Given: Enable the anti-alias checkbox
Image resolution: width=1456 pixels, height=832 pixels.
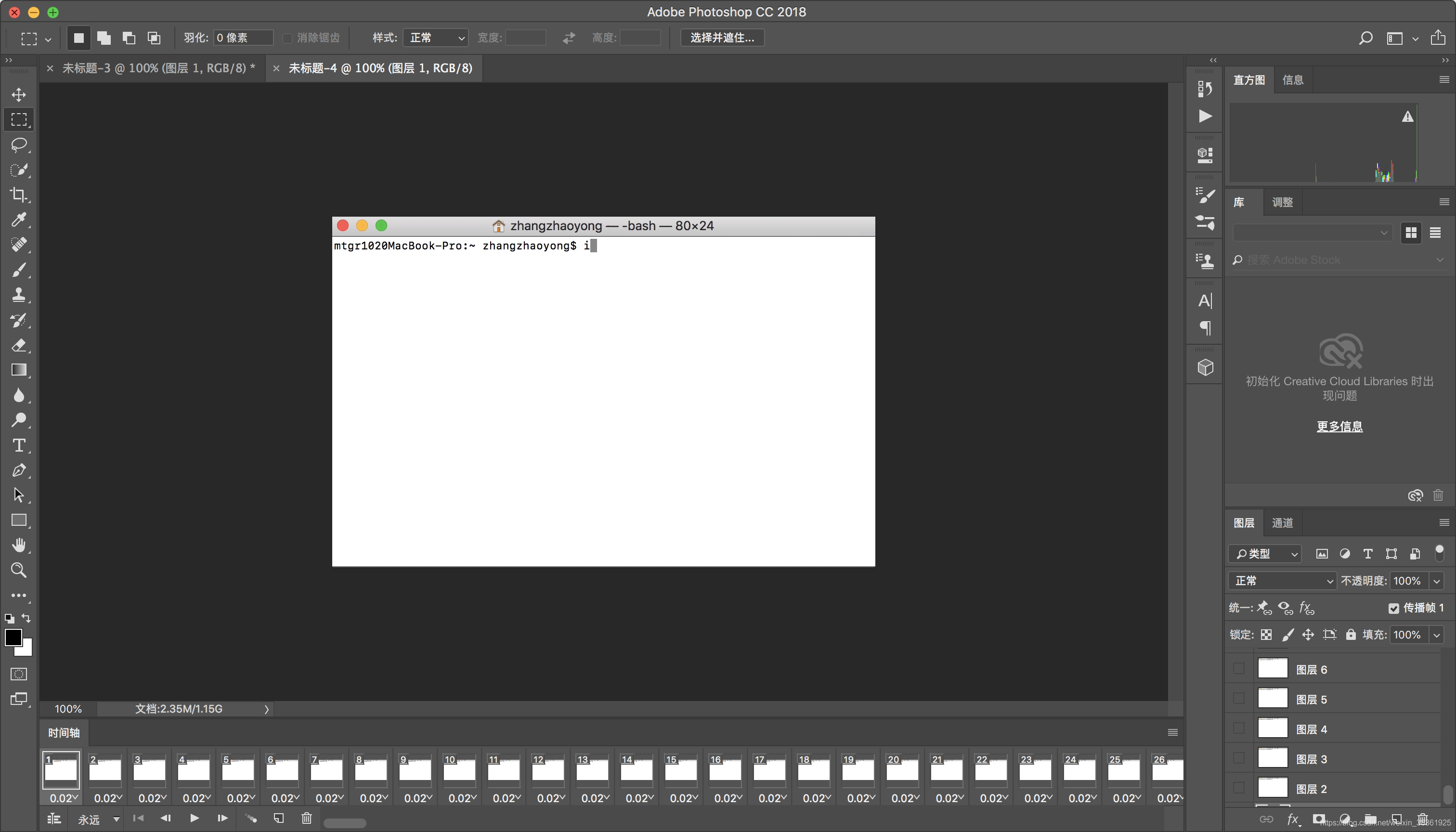Looking at the screenshot, I should tap(287, 38).
